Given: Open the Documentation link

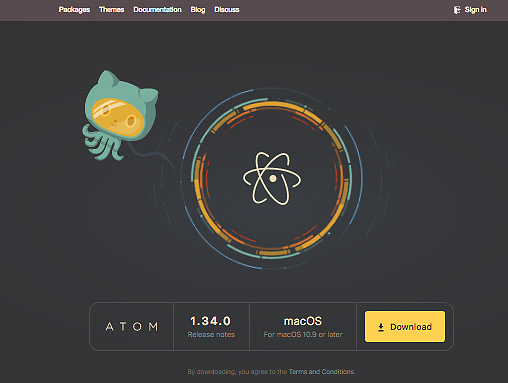Looking at the screenshot, I should (157, 10).
